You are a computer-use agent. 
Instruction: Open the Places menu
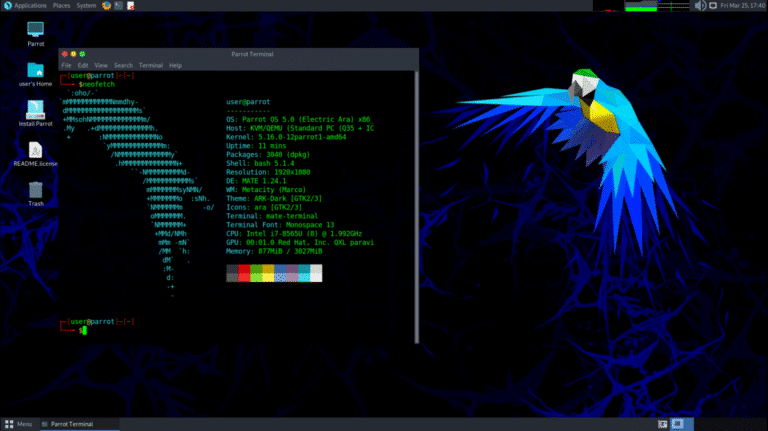[x=61, y=5]
